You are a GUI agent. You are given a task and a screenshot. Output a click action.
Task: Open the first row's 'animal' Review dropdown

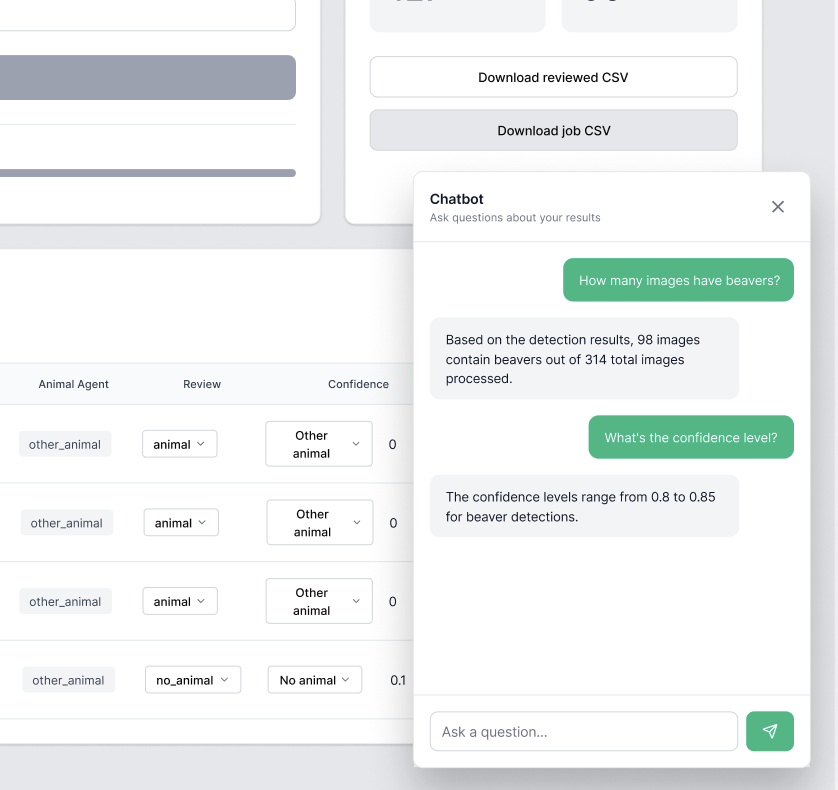coord(179,444)
